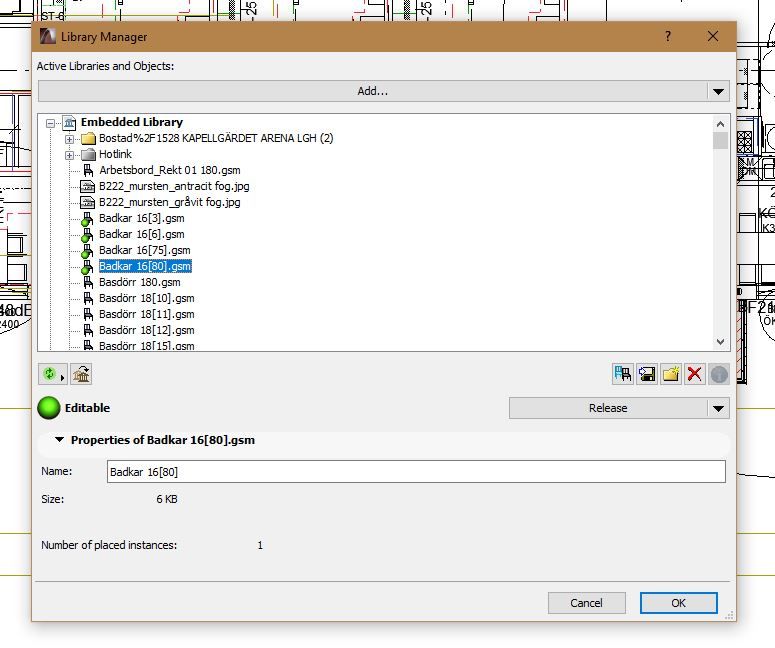Open the Add... dropdown arrow
Screen dimensions: 775x648
(718, 91)
